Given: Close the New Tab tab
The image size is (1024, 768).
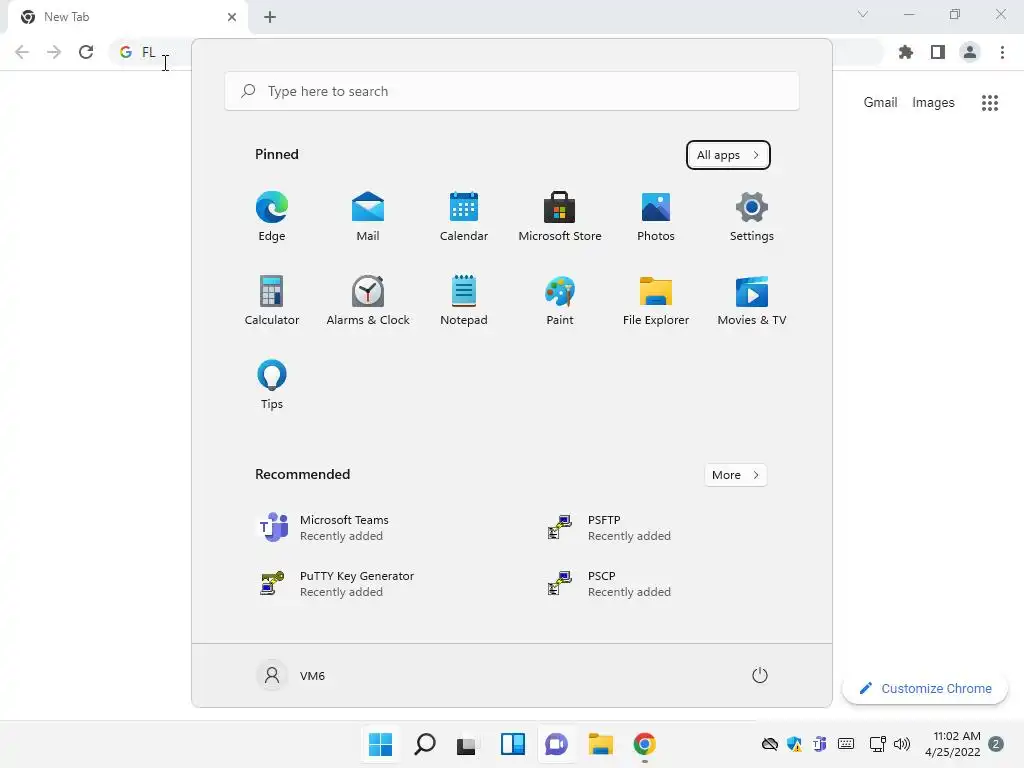Looking at the screenshot, I should pyautogui.click(x=232, y=17).
